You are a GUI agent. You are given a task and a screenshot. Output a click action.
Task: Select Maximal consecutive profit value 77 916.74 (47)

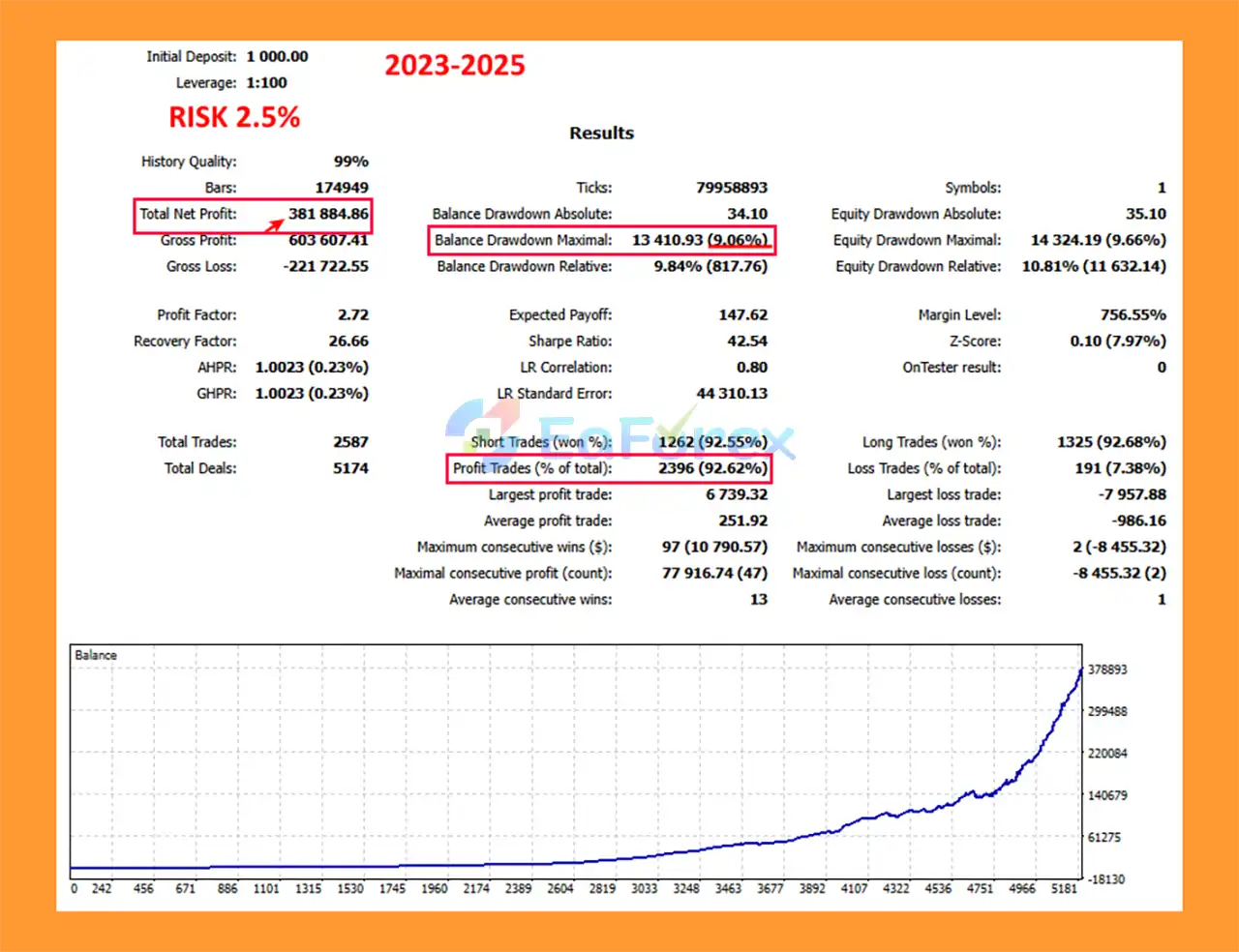click(x=714, y=573)
